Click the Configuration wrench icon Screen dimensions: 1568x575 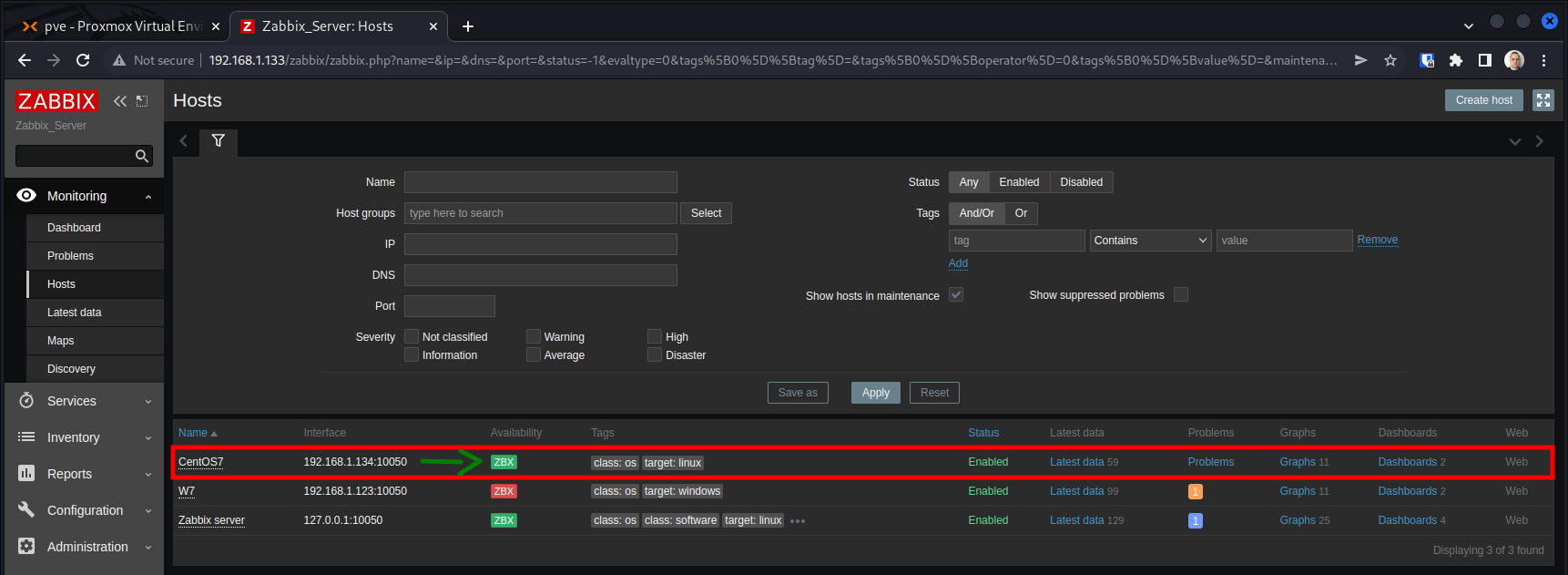26,510
